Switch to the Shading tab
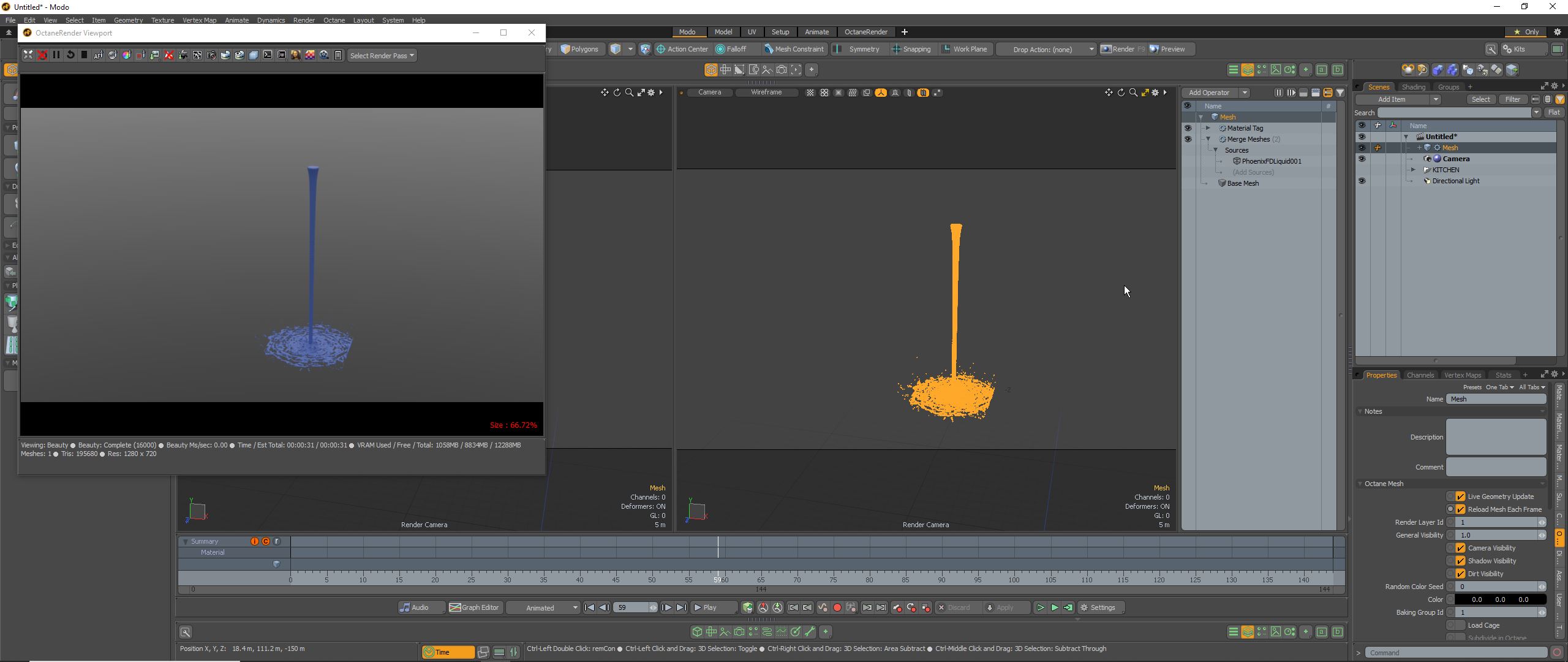 click(x=1413, y=87)
